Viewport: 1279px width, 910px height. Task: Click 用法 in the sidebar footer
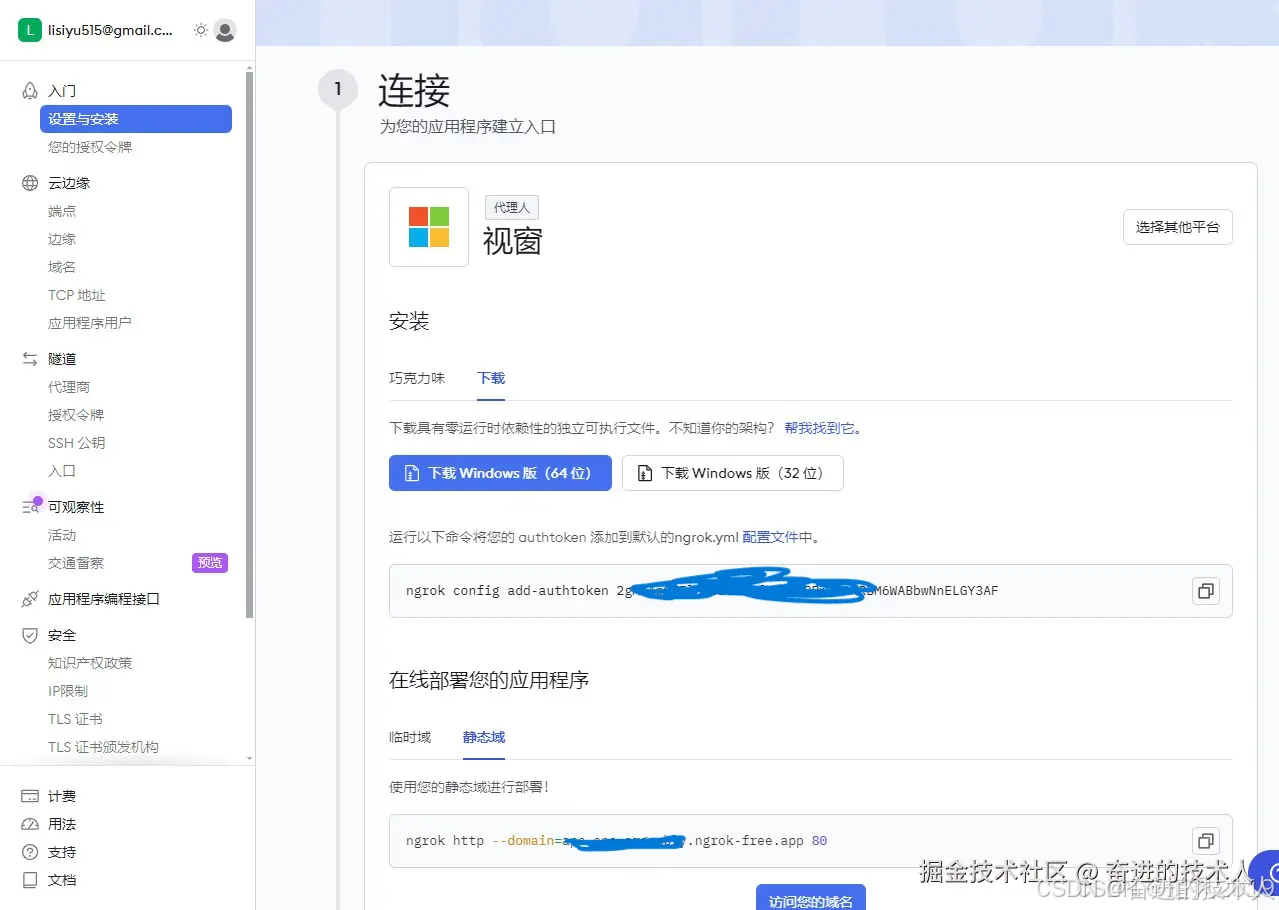click(62, 824)
